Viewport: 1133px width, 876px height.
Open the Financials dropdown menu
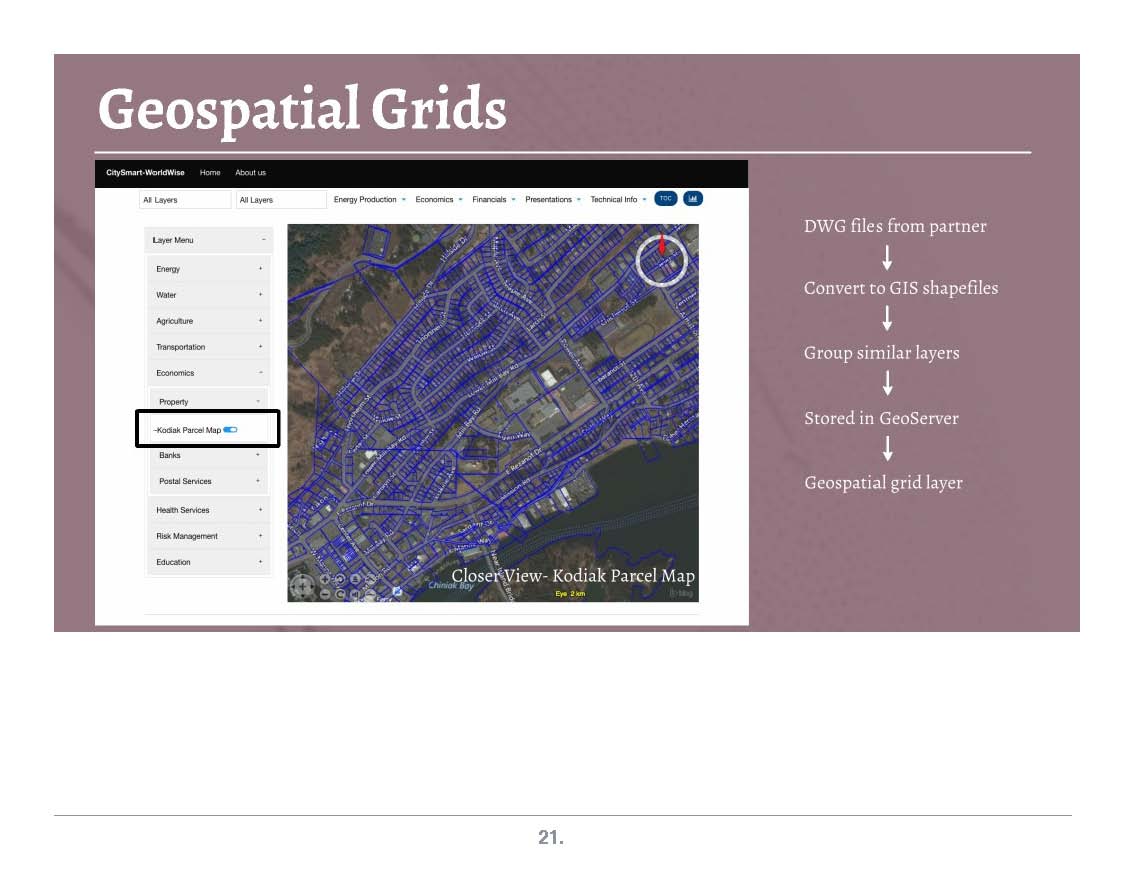(493, 200)
